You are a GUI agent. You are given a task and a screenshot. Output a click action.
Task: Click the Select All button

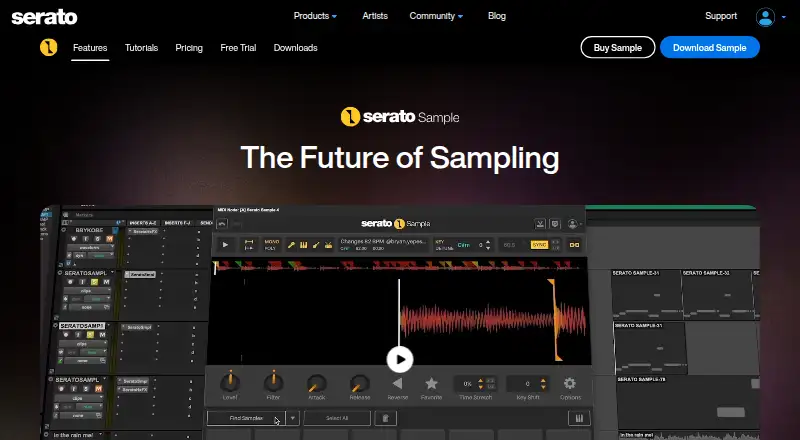click(x=337, y=418)
